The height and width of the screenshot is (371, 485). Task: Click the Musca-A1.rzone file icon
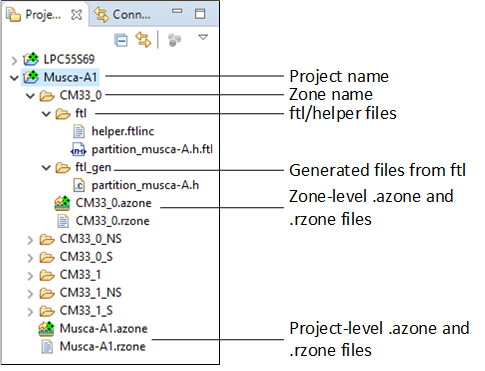coord(47,347)
